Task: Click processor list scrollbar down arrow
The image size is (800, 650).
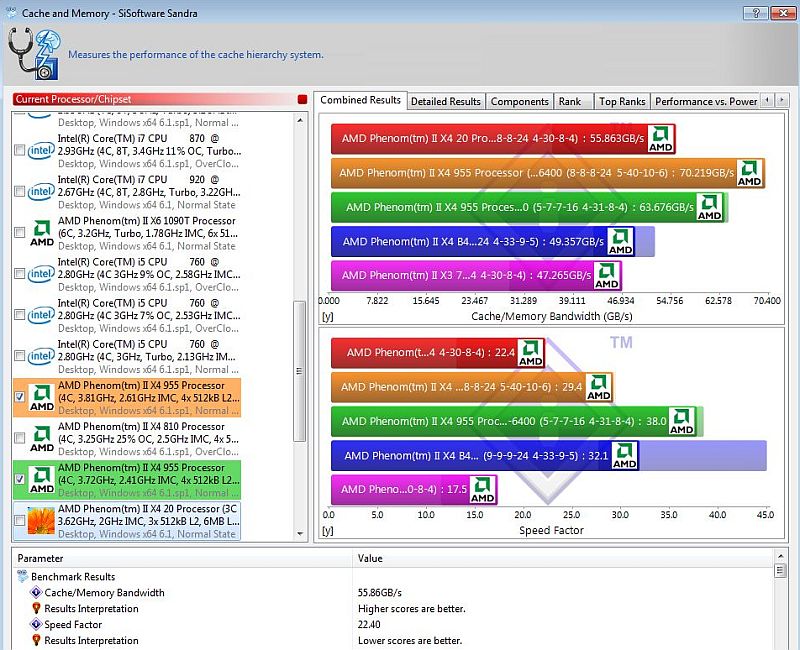Action: click(300, 534)
